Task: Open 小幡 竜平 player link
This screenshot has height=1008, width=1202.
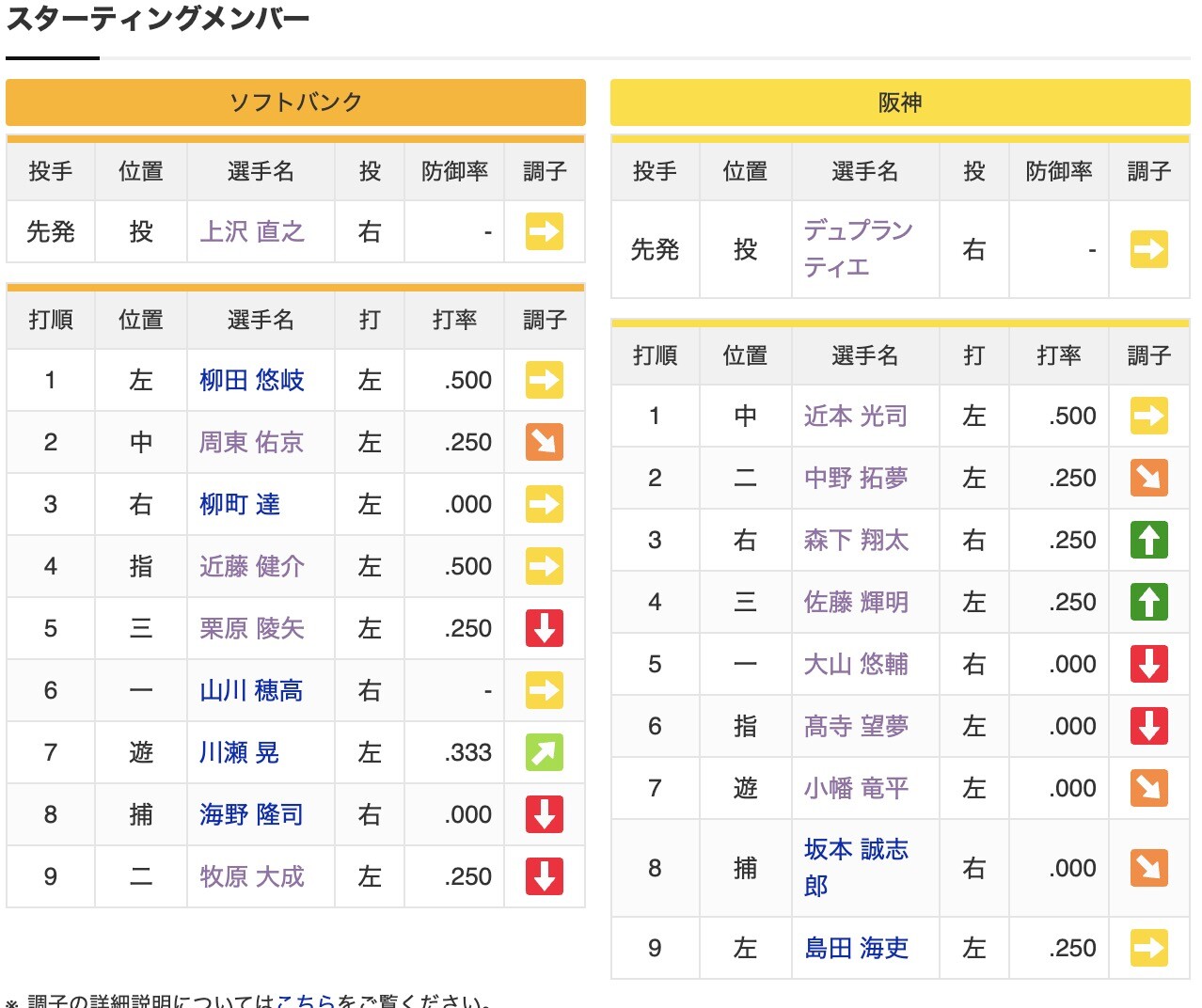Action: pyautogui.click(x=856, y=788)
